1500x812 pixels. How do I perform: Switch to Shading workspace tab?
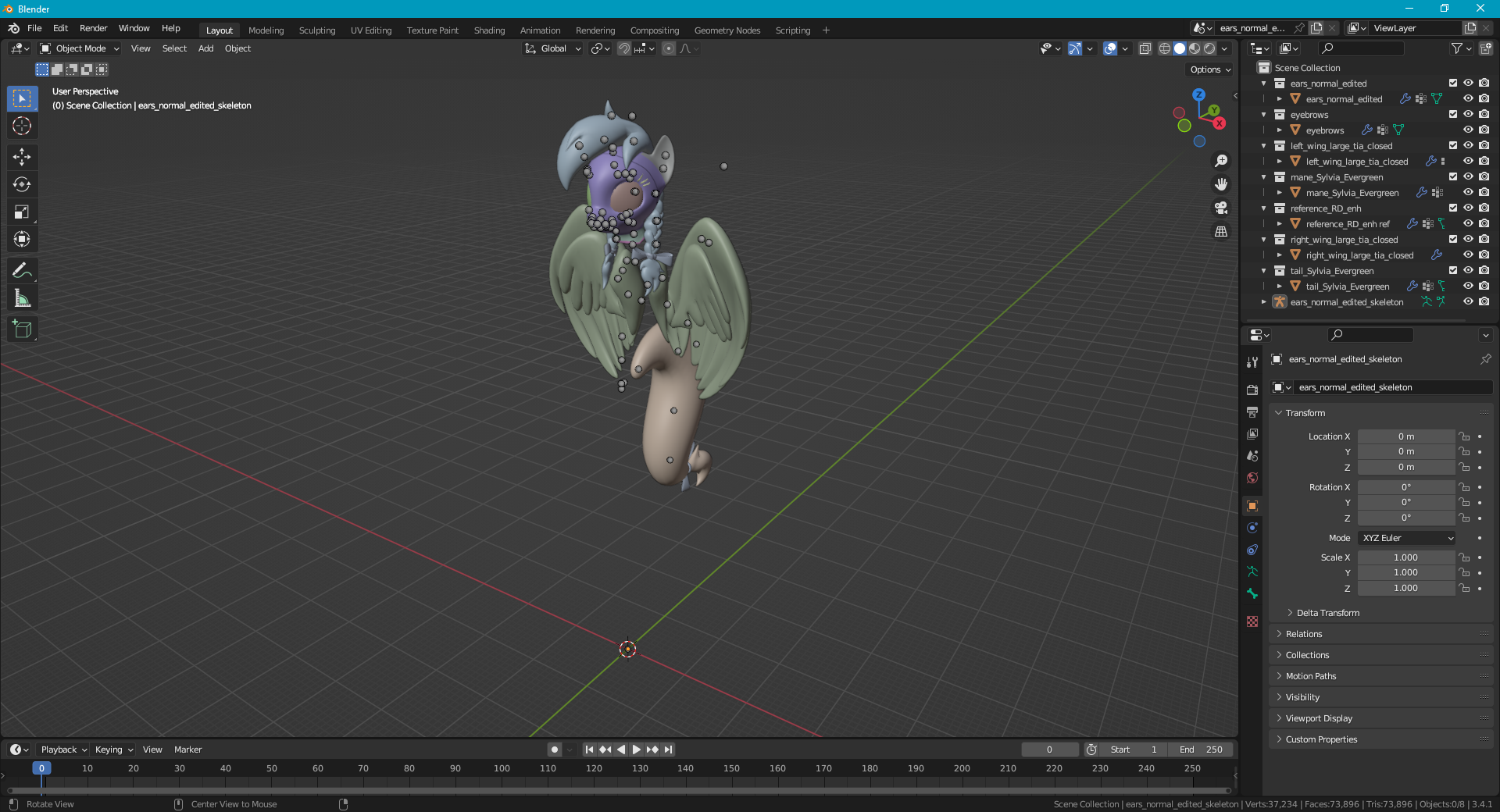point(489,30)
